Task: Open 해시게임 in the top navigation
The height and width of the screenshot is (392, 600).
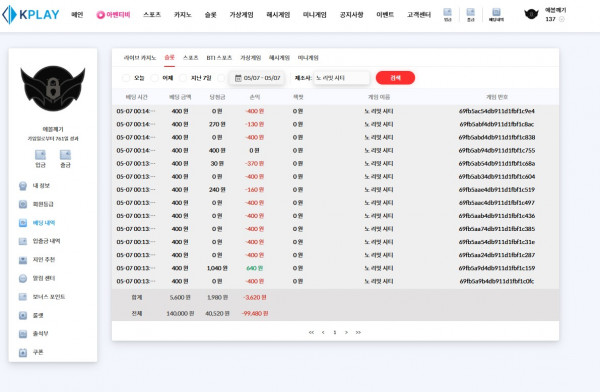Action: click(x=278, y=15)
